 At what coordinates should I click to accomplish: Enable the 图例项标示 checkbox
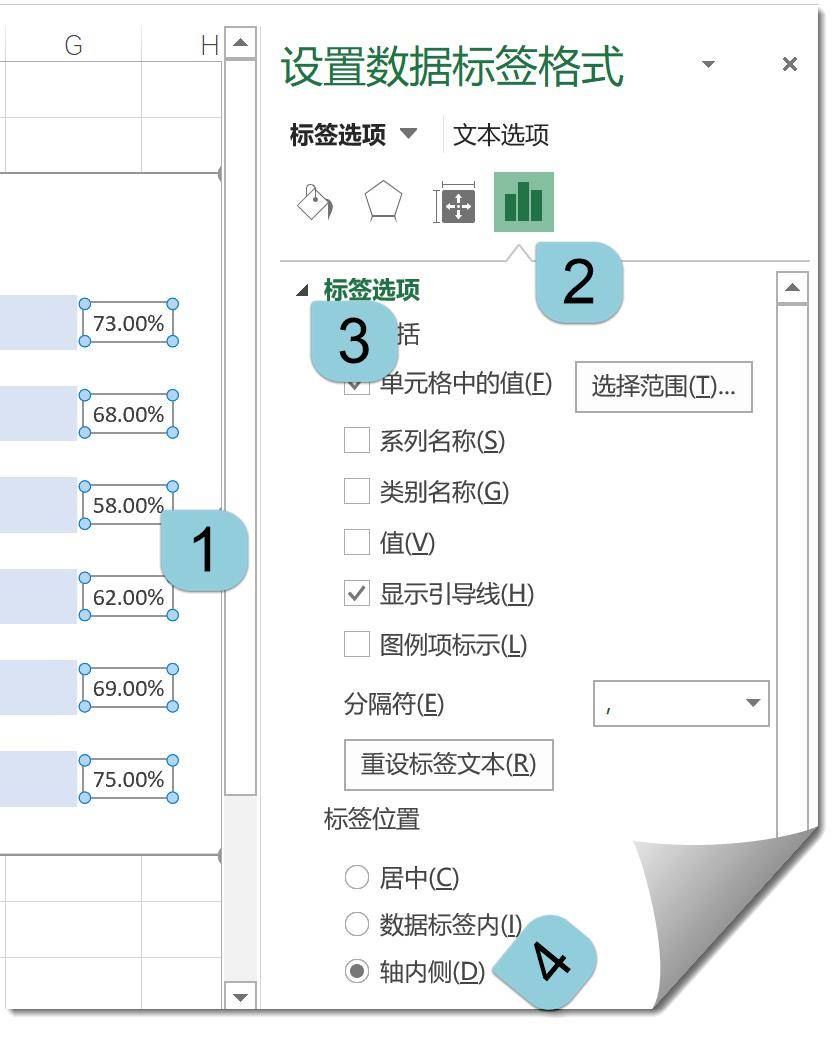pos(356,645)
